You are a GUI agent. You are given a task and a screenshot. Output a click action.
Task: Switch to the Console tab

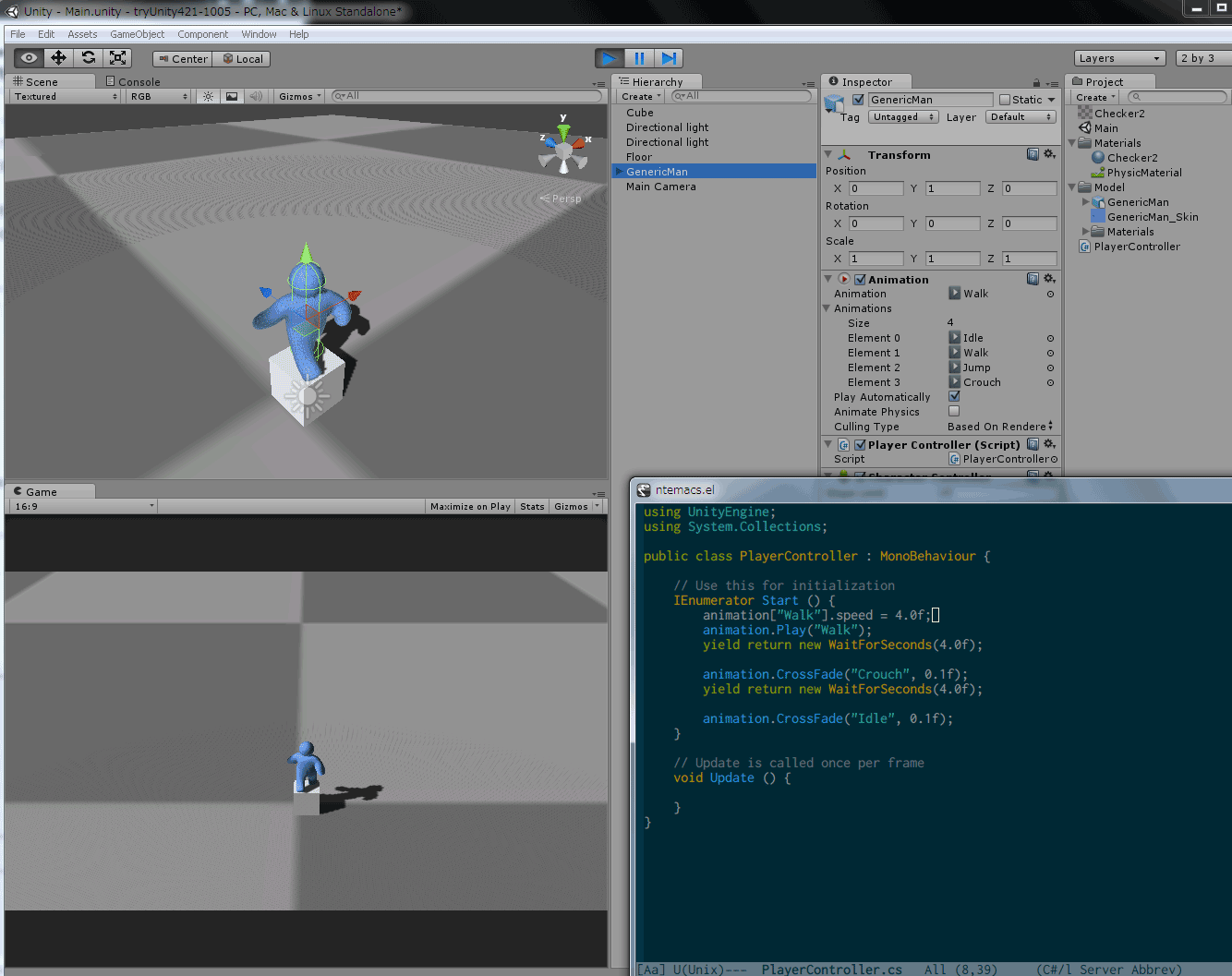click(139, 81)
